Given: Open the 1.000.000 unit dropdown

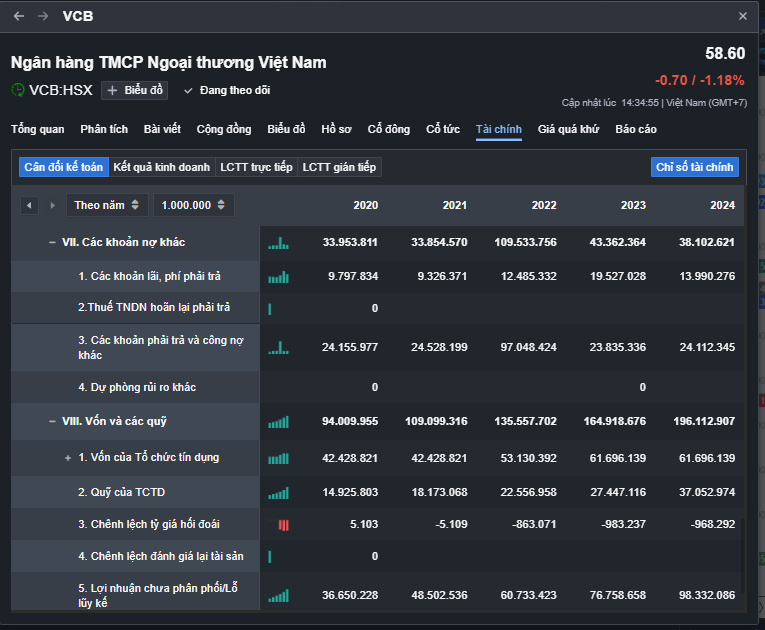Looking at the screenshot, I should click(x=193, y=205).
